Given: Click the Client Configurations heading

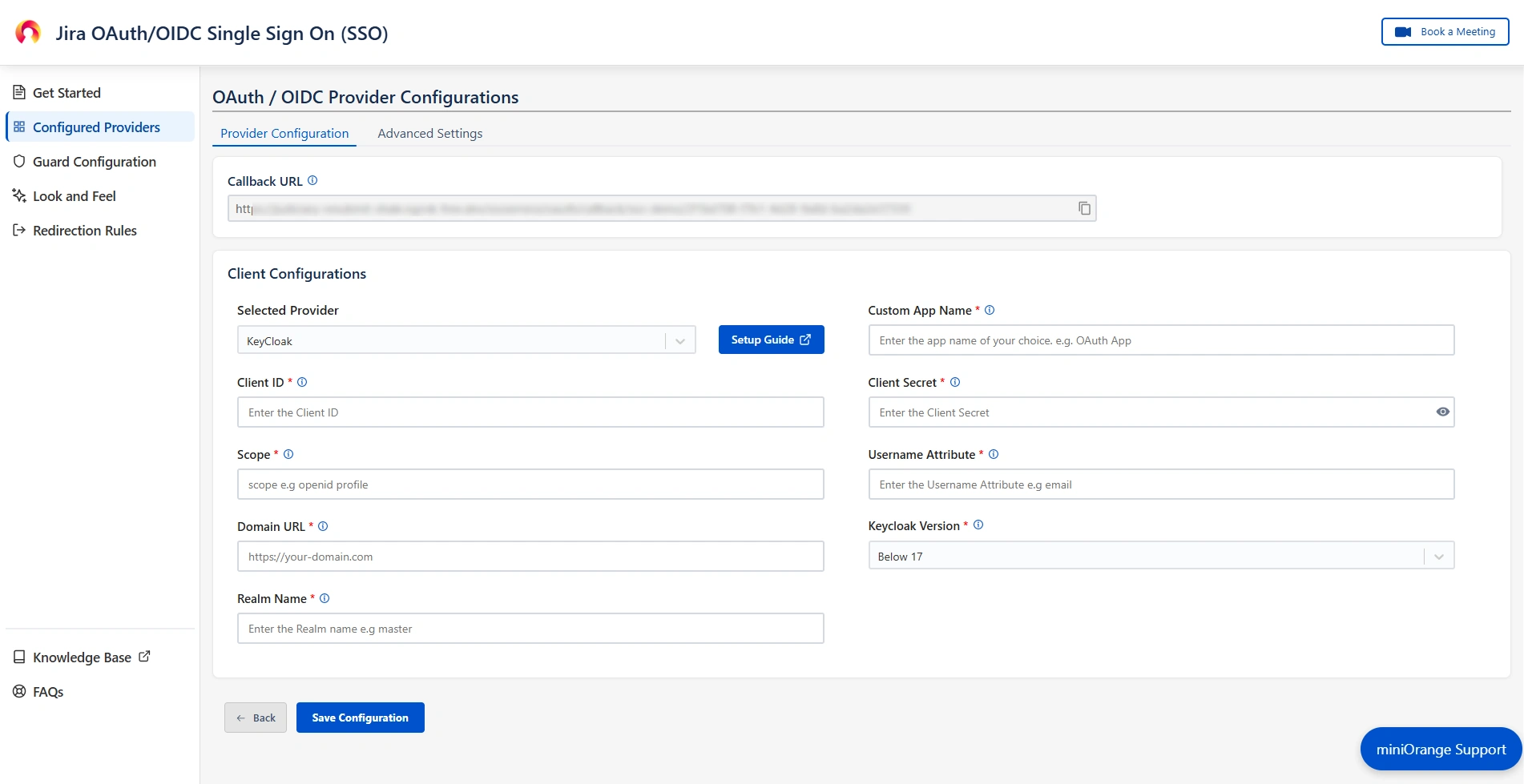Looking at the screenshot, I should [296, 273].
